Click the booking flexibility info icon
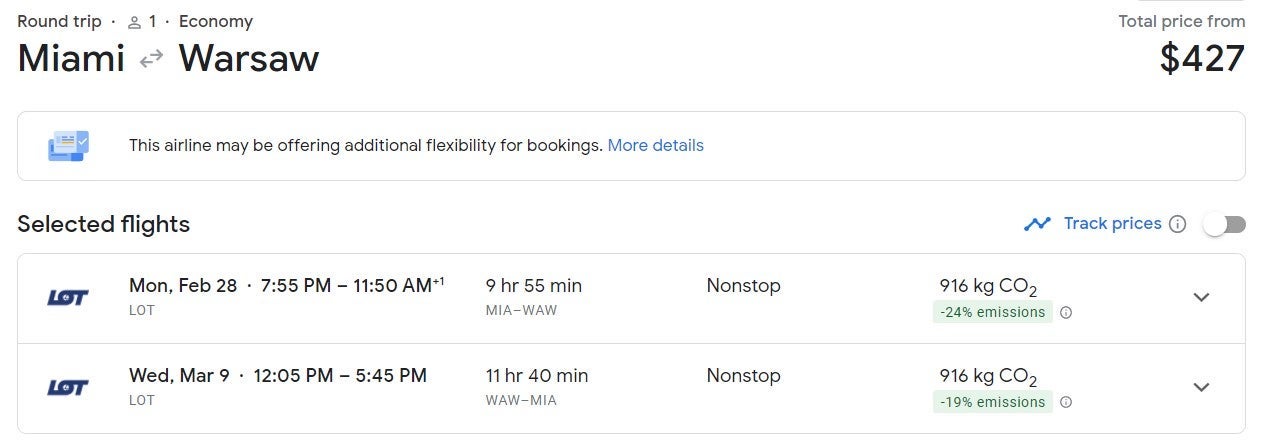1261x448 pixels. (69, 146)
